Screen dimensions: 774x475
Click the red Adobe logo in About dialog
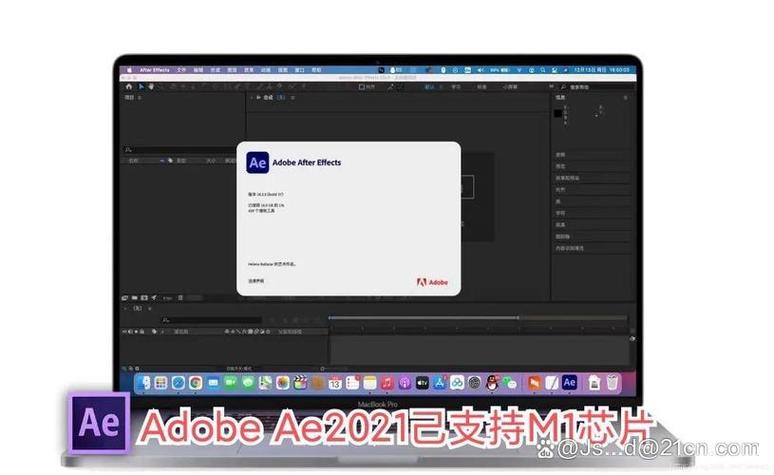[432, 282]
